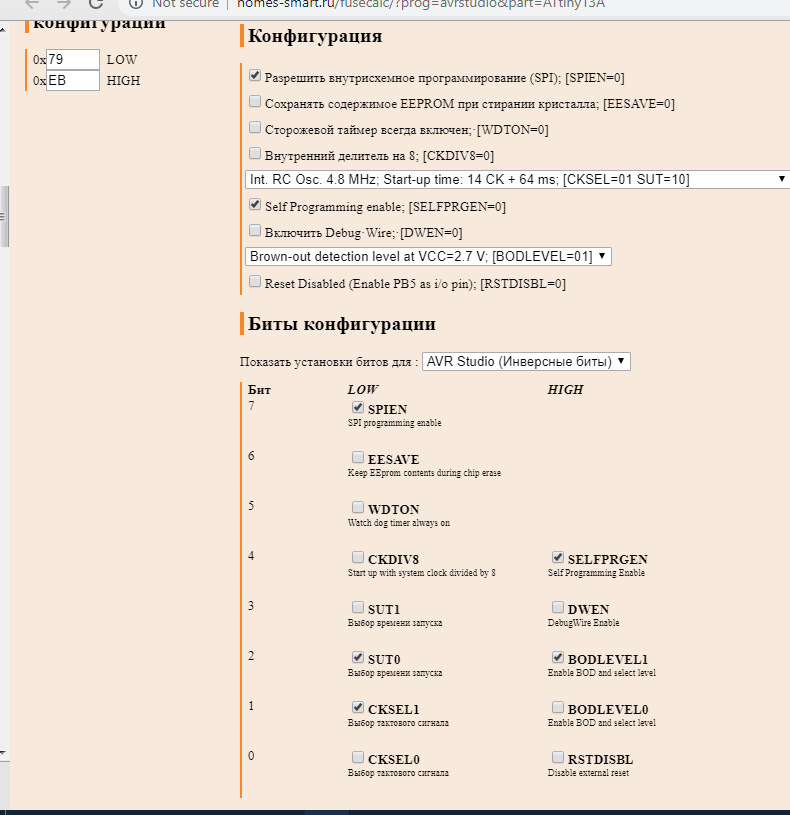Toggle Self Programming enable [SELFPRGEN=0]
Viewport: 790px width, 815px height.
(255, 204)
